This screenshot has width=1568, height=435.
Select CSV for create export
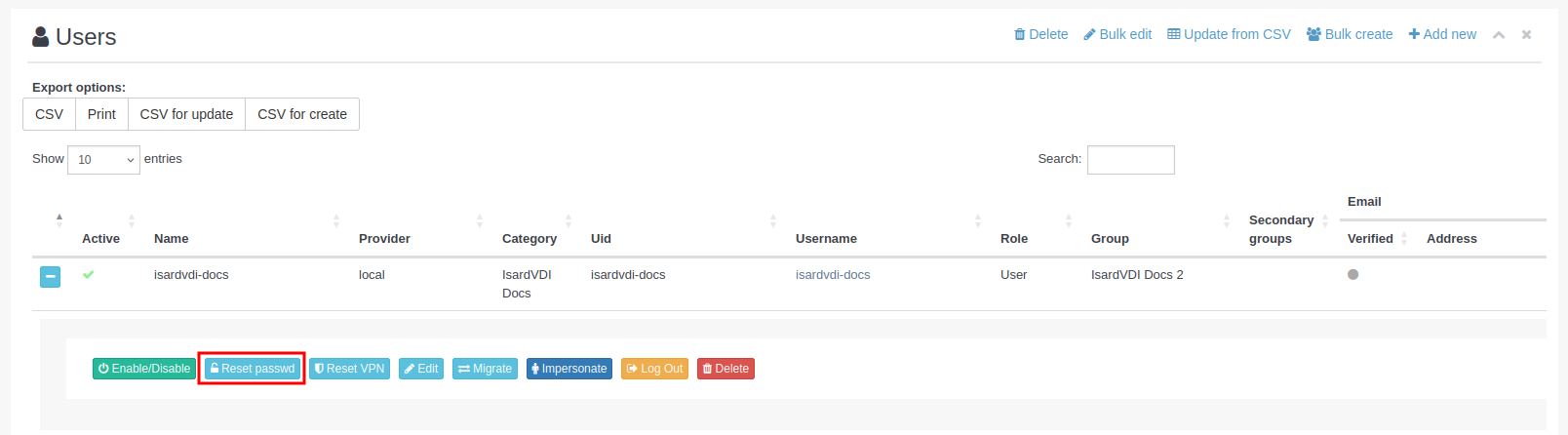click(302, 114)
